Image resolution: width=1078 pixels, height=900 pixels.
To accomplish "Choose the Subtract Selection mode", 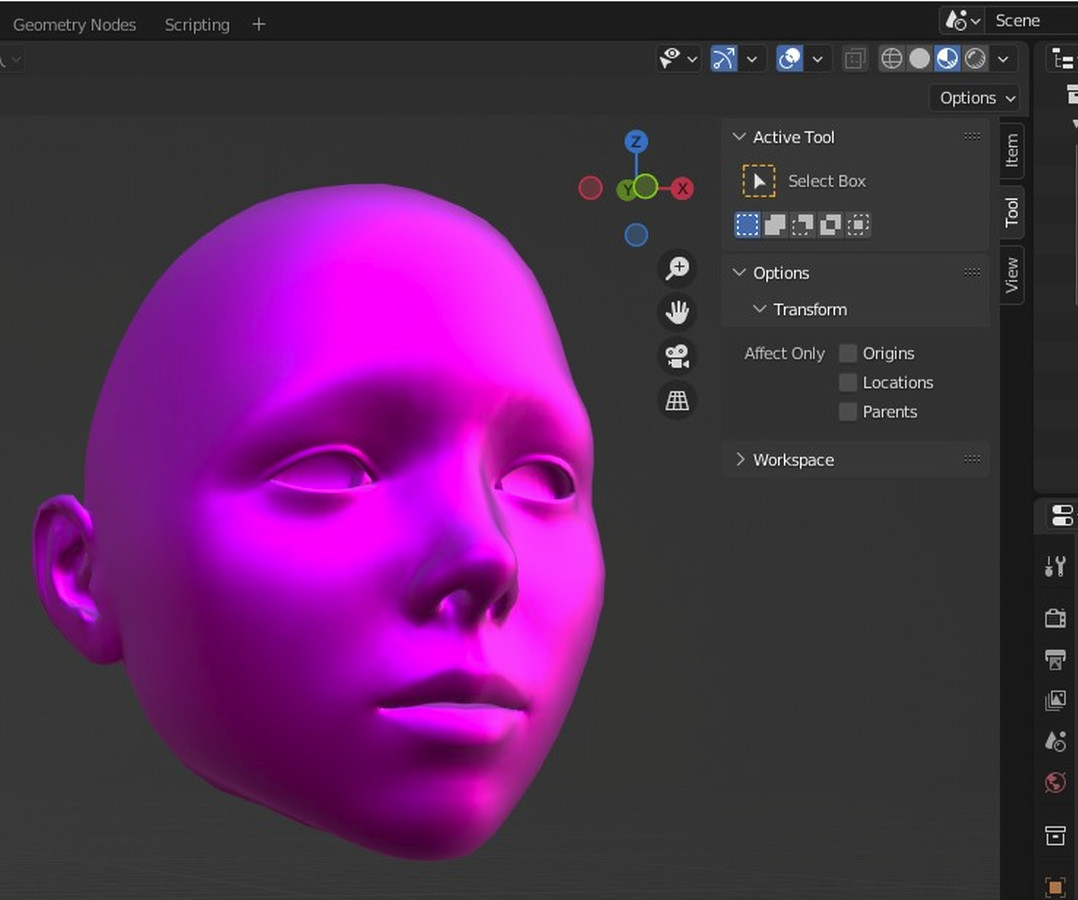I will point(802,225).
